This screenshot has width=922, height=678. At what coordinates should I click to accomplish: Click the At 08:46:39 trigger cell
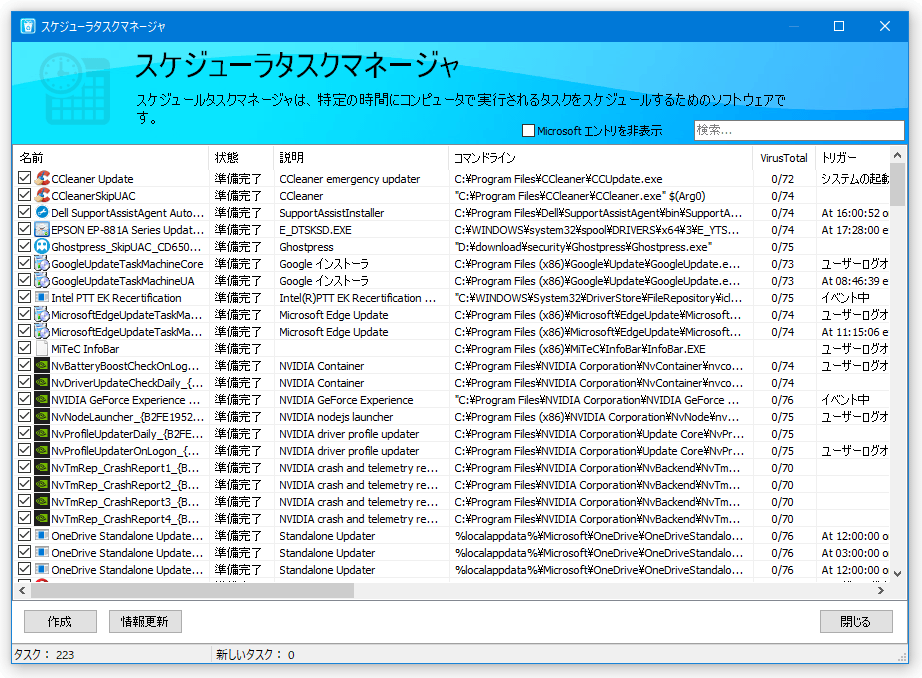click(855, 281)
